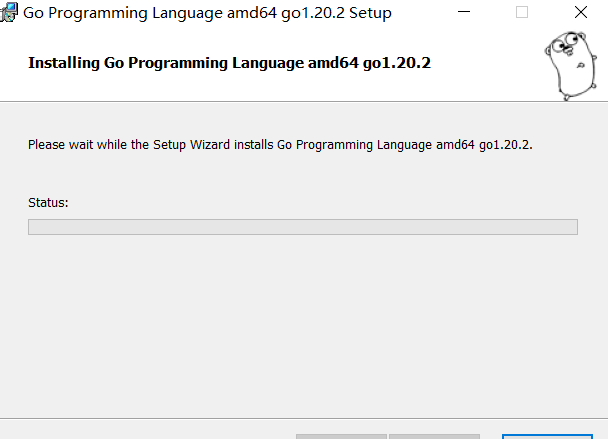
Task: Click the horizontal divider above the footer buttons
Action: (302, 417)
